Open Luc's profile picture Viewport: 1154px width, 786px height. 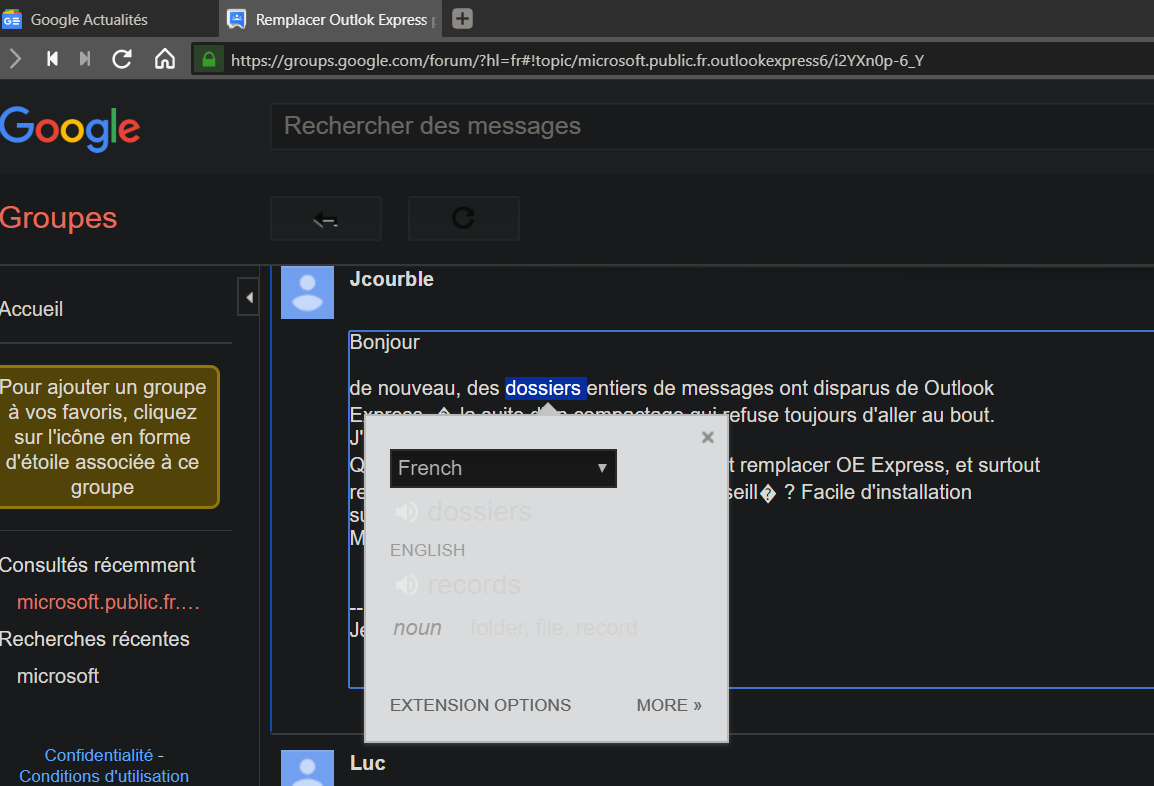(307, 768)
